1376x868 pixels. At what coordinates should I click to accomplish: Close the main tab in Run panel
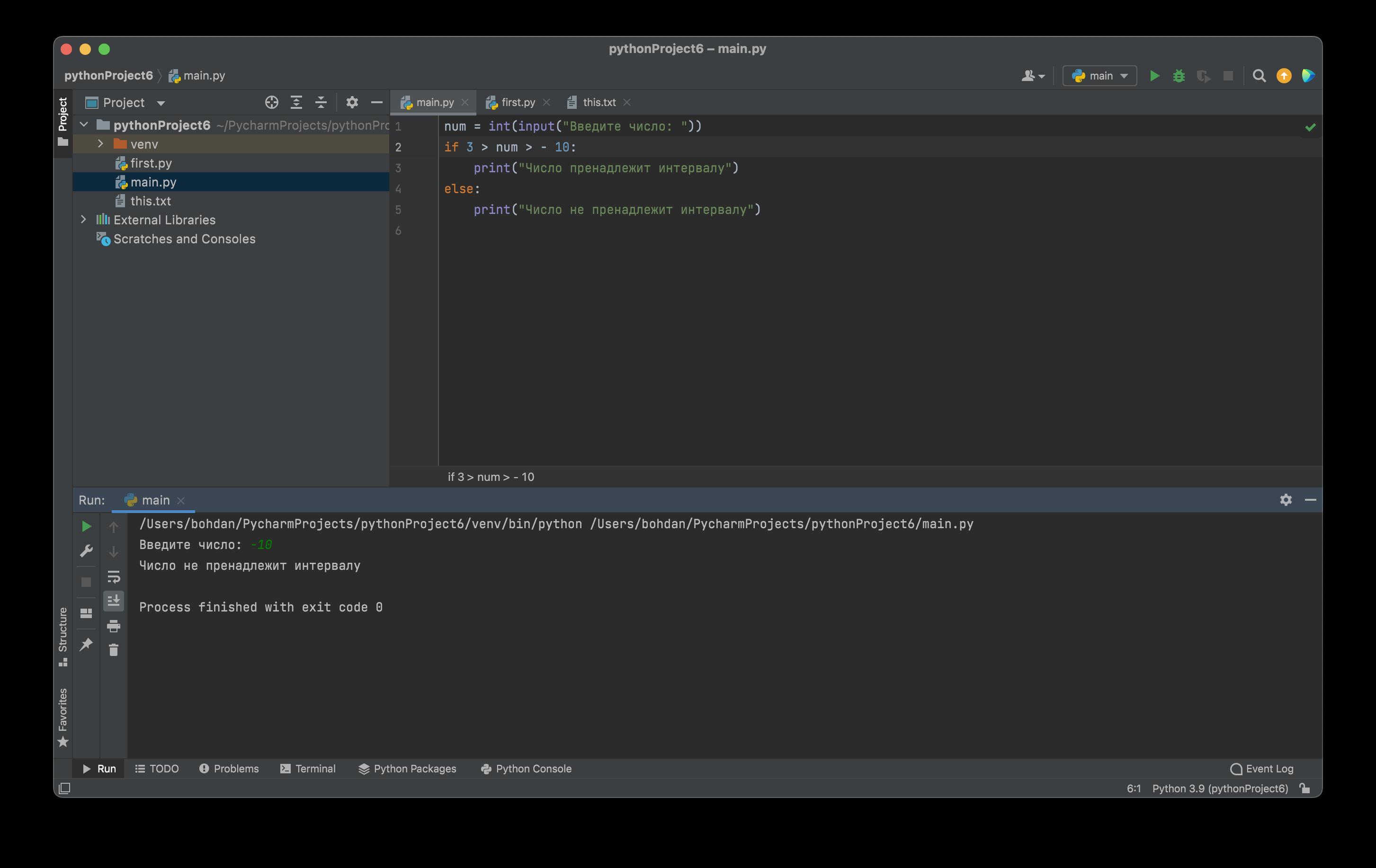181,500
